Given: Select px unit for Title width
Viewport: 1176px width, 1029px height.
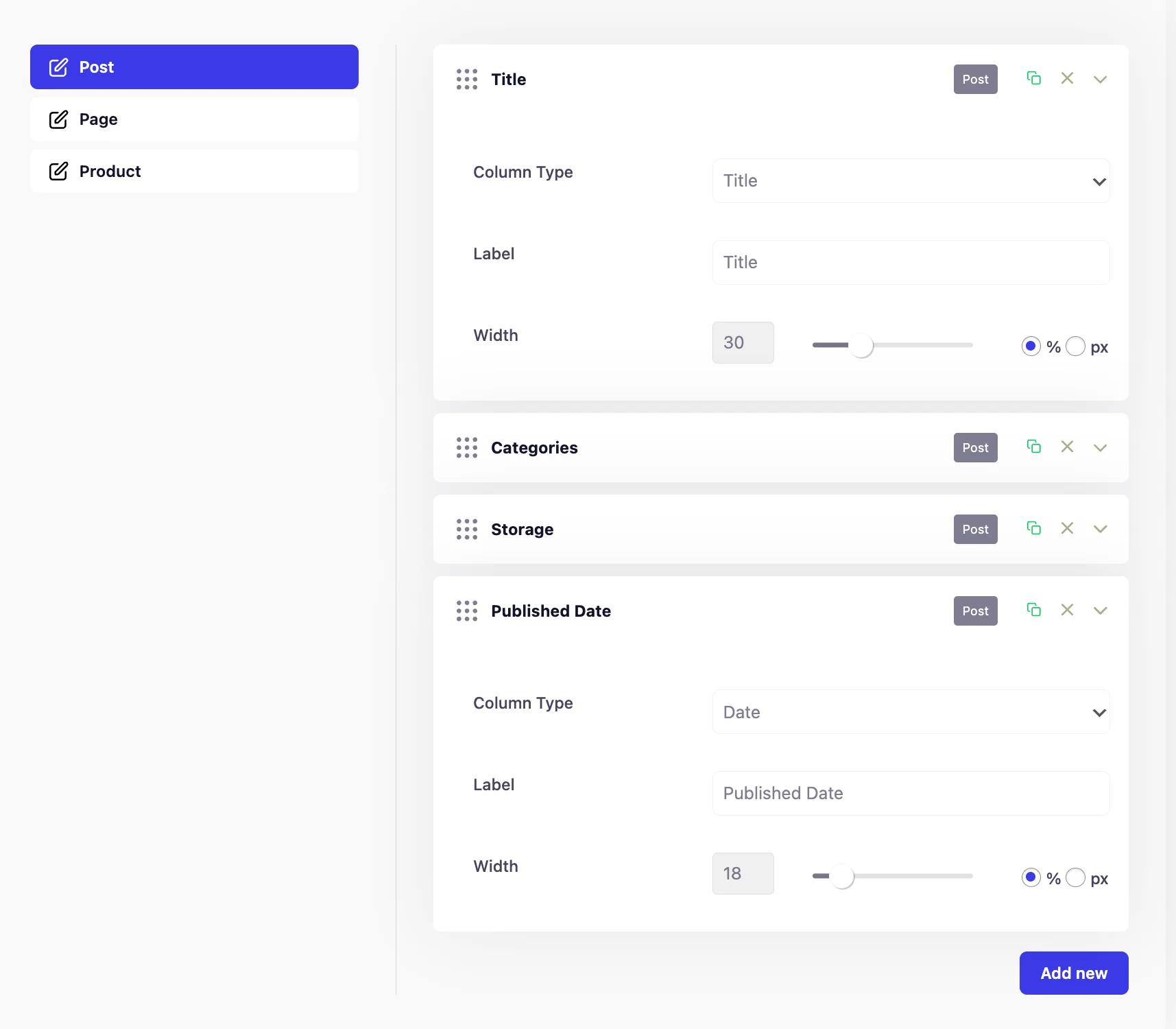Looking at the screenshot, I should (1075, 346).
